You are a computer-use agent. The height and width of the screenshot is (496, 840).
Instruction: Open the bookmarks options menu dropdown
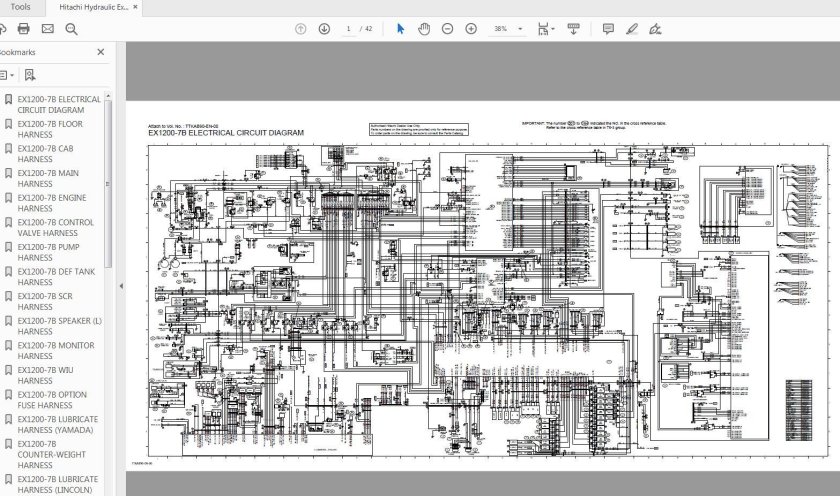coord(6,75)
